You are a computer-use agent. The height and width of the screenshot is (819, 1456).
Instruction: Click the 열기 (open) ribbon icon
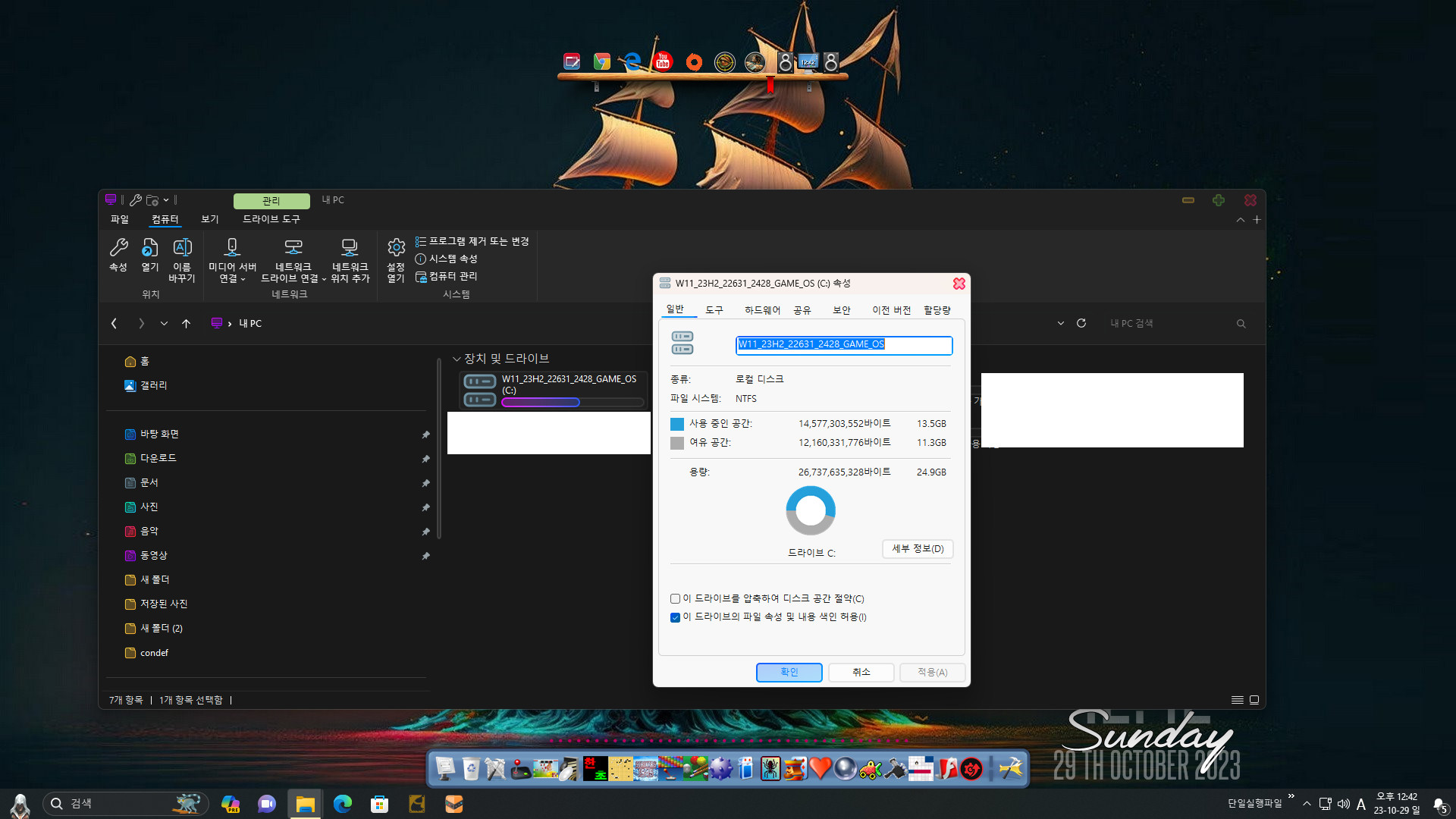click(x=150, y=255)
